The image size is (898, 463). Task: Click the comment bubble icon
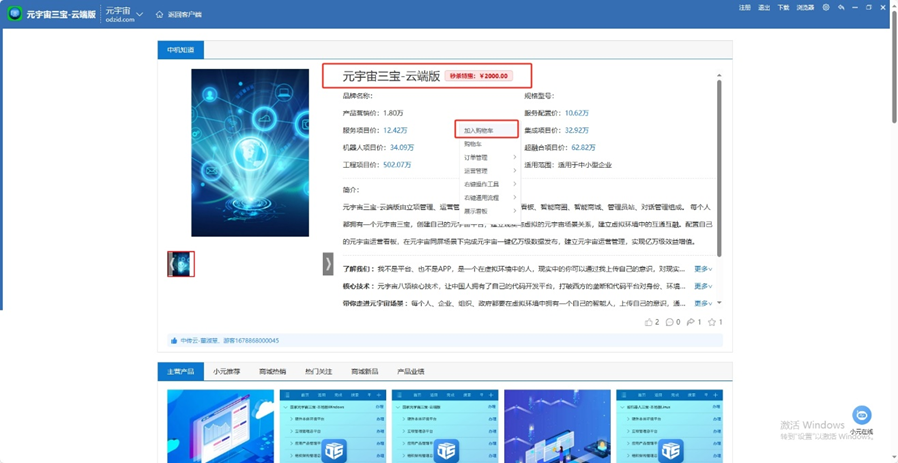[669, 322]
